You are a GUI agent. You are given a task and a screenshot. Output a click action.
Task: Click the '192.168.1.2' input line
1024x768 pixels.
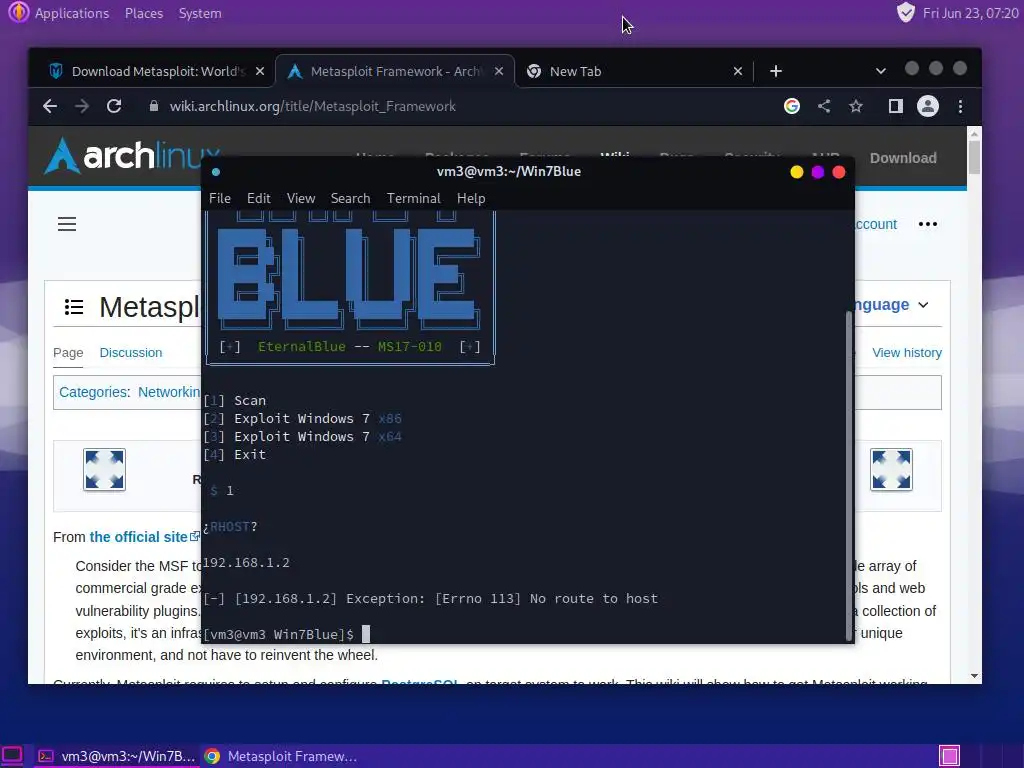(x=246, y=562)
